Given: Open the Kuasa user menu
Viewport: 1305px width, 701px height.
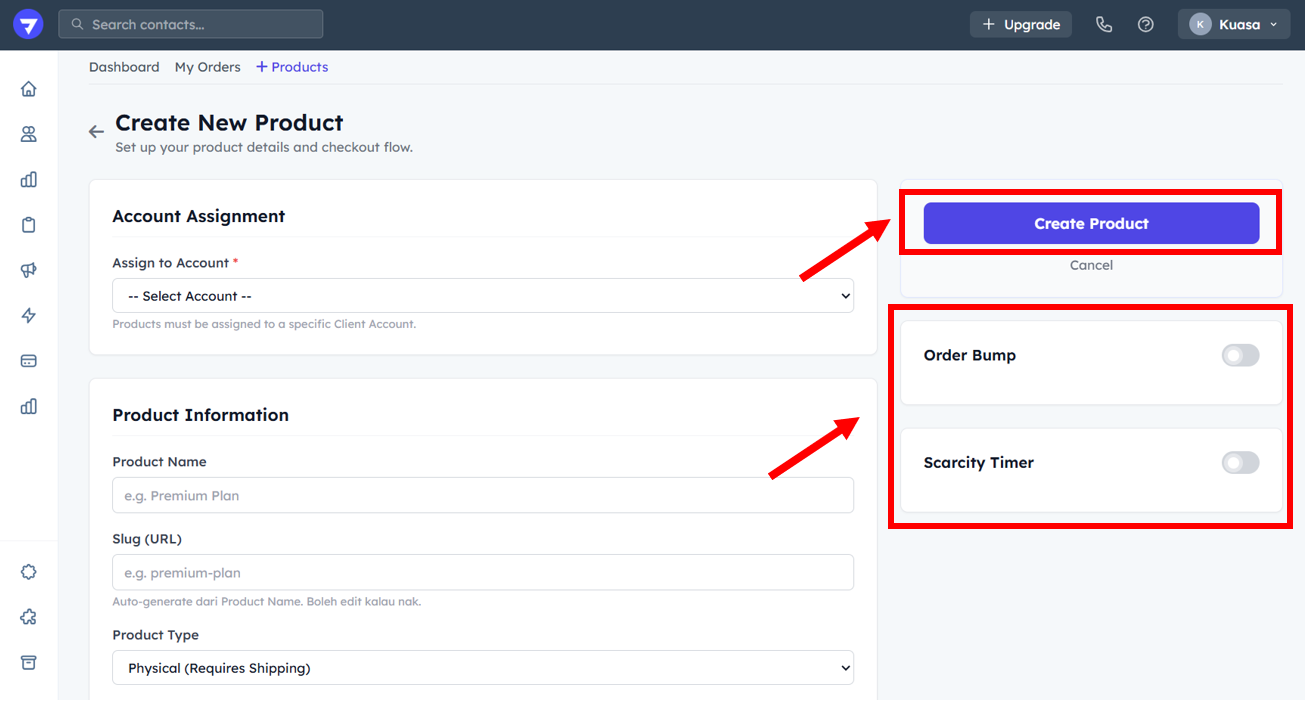Looking at the screenshot, I should pyautogui.click(x=1233, y=25).
